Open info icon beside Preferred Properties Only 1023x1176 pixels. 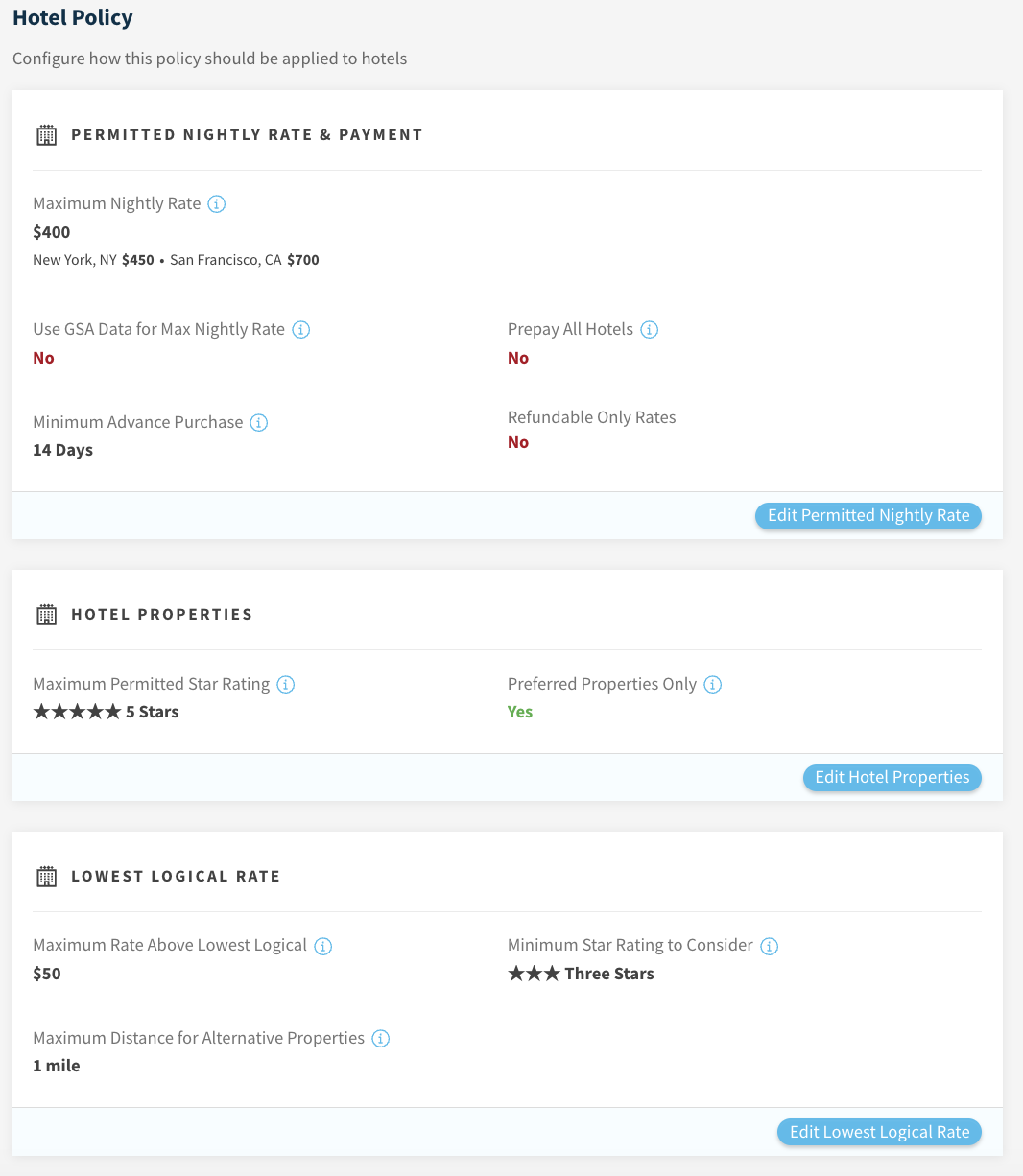(713, 684)
